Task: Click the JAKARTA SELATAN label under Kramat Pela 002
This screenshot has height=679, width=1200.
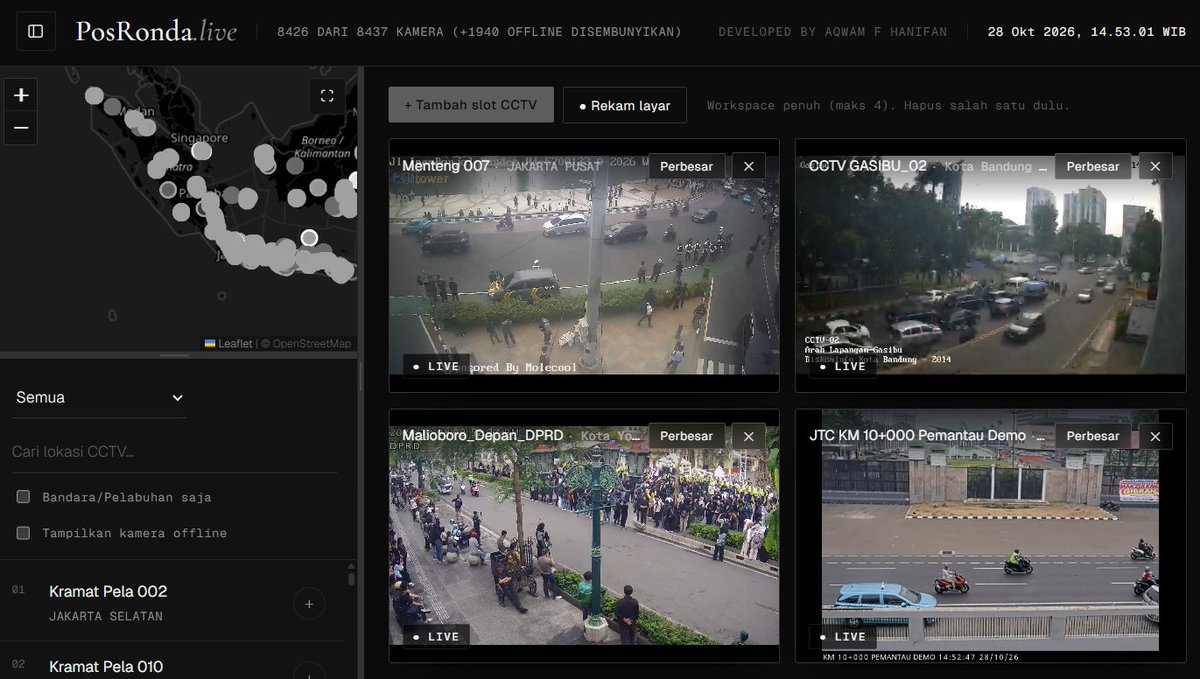Action: pyautogui.click(x=106, y=616)
